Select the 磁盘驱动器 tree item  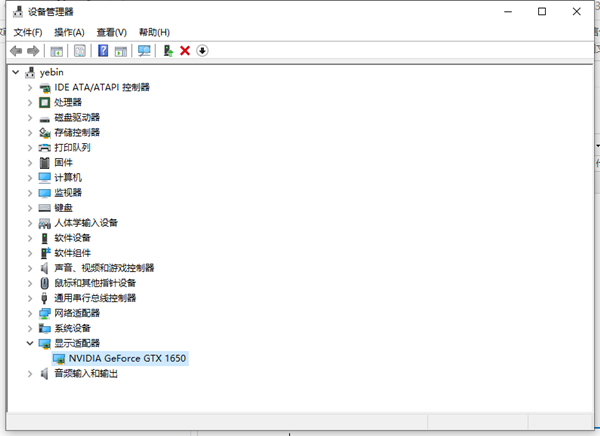pos(76,117)
